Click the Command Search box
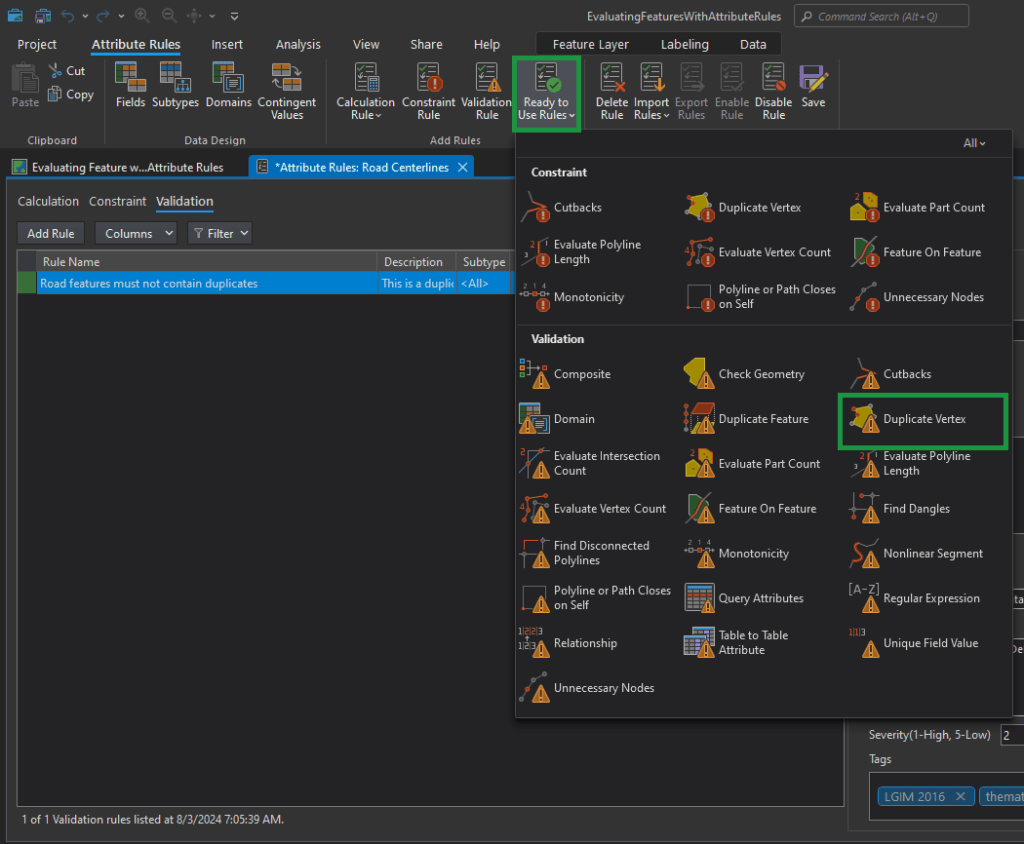 [x=881, y=17]
